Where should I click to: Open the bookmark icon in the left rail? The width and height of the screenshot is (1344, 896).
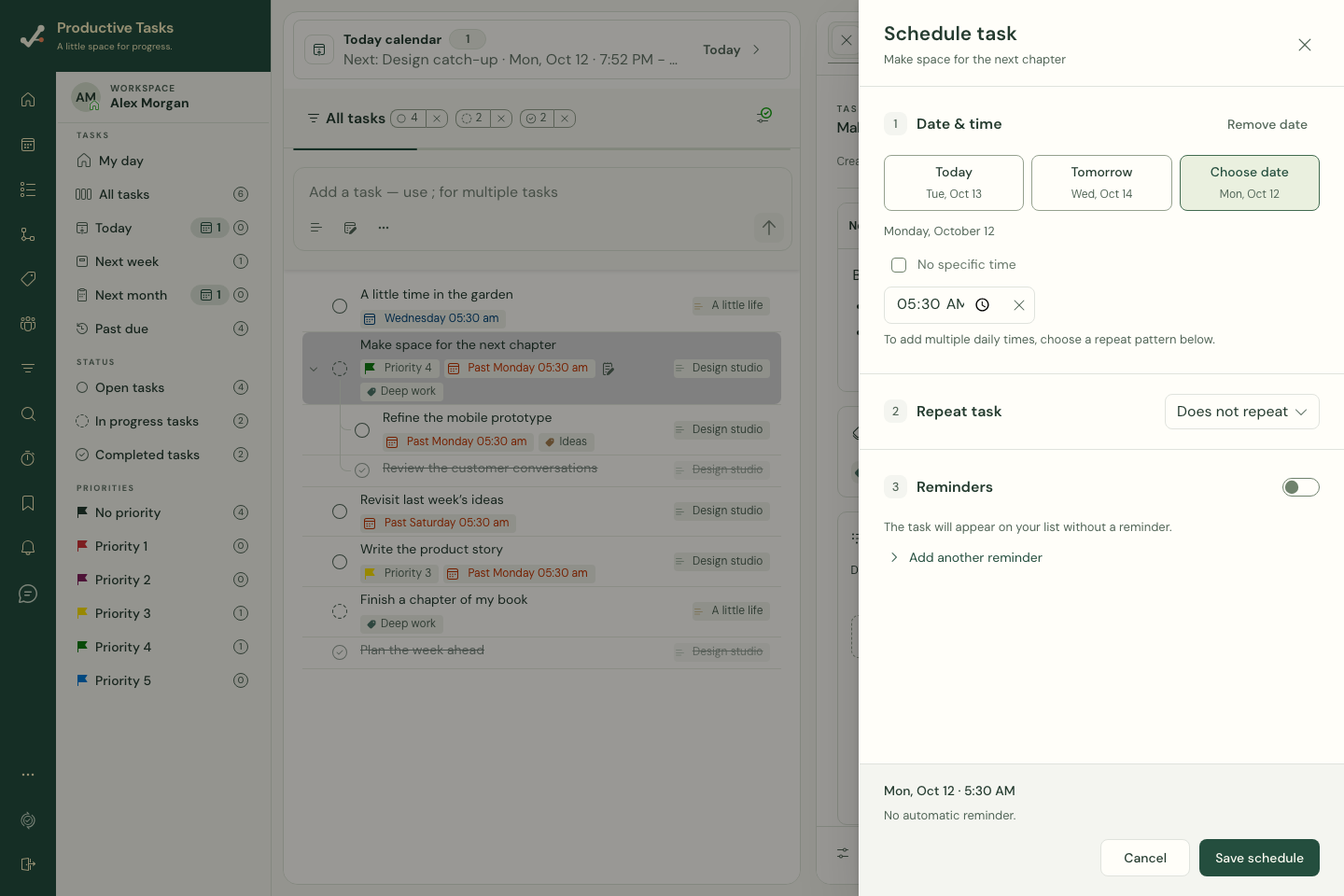click(28, 503)
